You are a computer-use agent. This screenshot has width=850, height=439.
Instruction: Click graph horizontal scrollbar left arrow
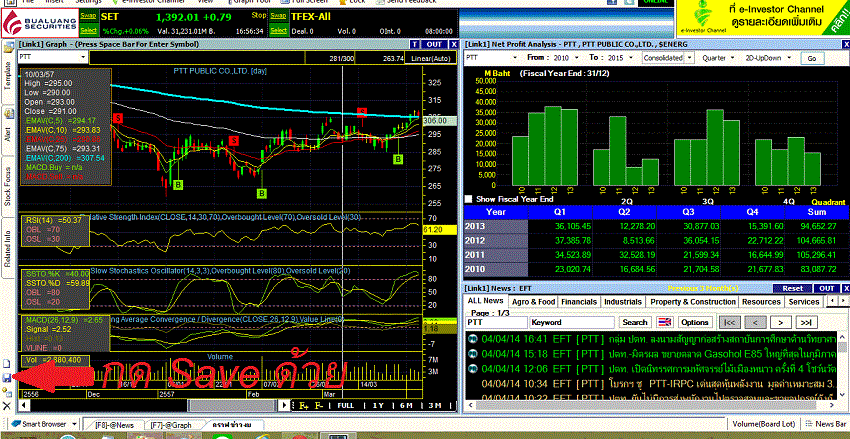click(23, 405)
